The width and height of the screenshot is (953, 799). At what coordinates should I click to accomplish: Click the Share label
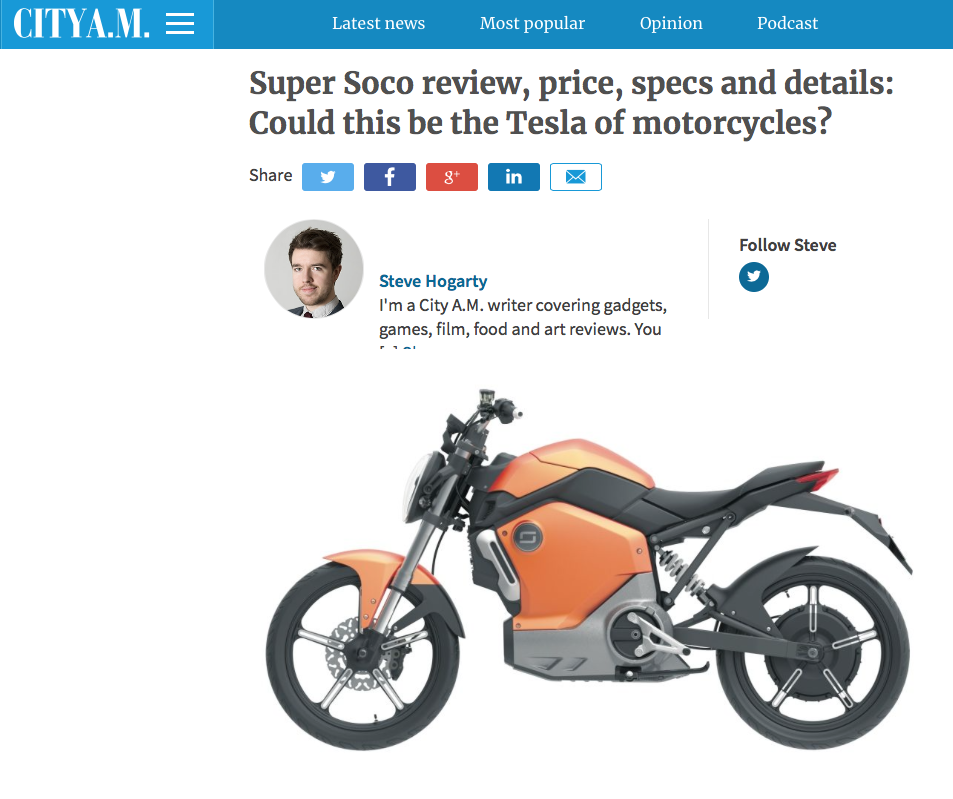270,176
